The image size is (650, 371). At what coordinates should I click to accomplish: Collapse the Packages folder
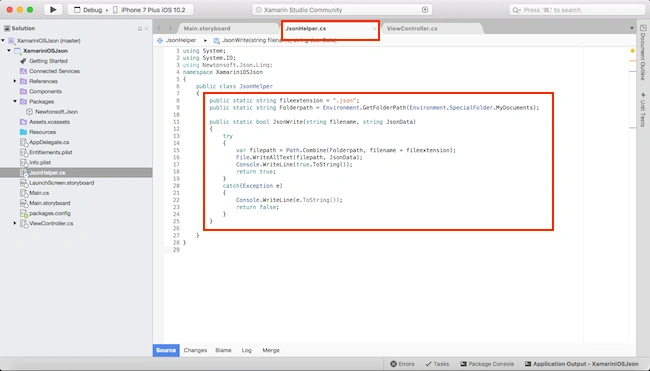coord(15,102)
